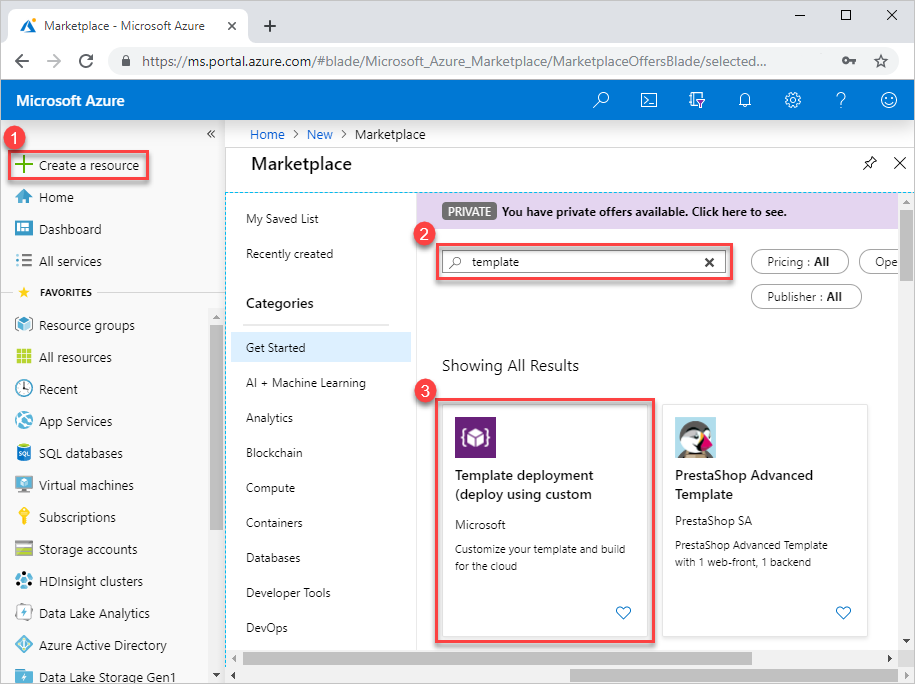Screen dimensions: 915x684
Task: Switch to AI + Machine Learning category
Action: click(305, 382)
